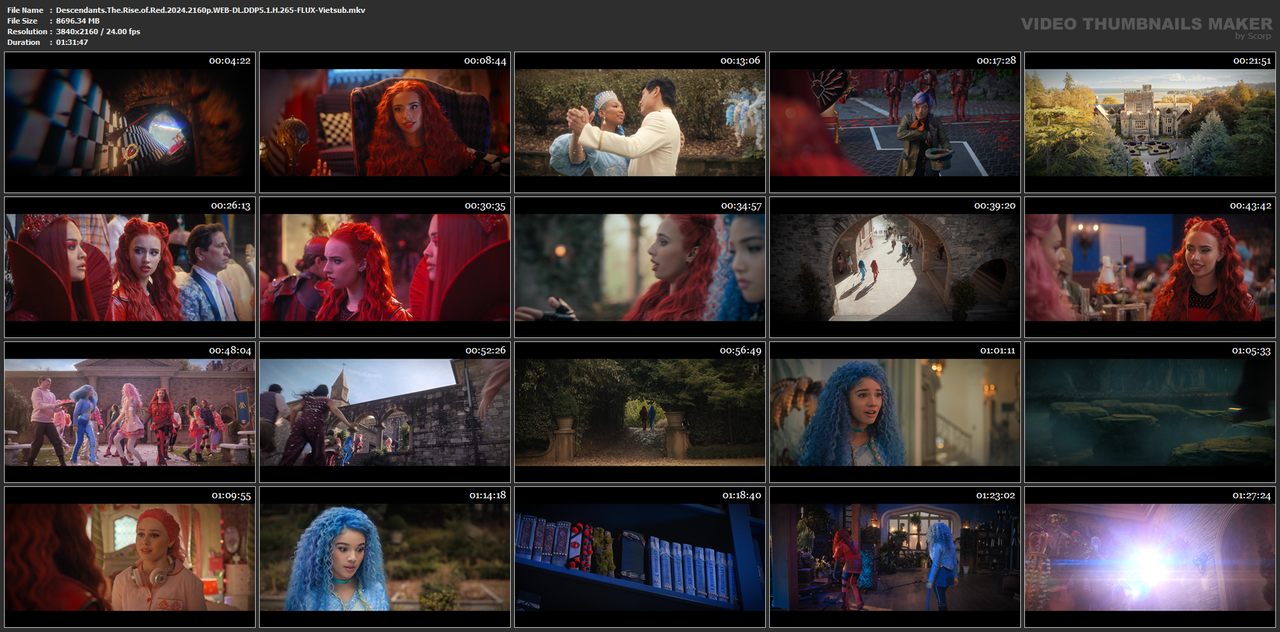The height and width of the screenshot is (632, 1280).
Task: Click the thumbnail at 00:17:28
Action: (x=895, y=122)
